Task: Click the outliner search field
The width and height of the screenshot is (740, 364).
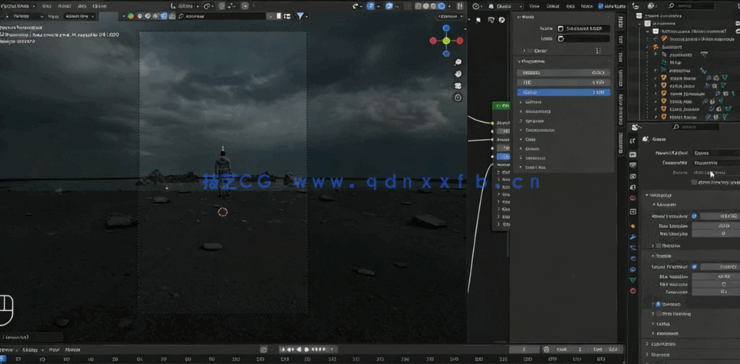Action: [x=691, y=6]
